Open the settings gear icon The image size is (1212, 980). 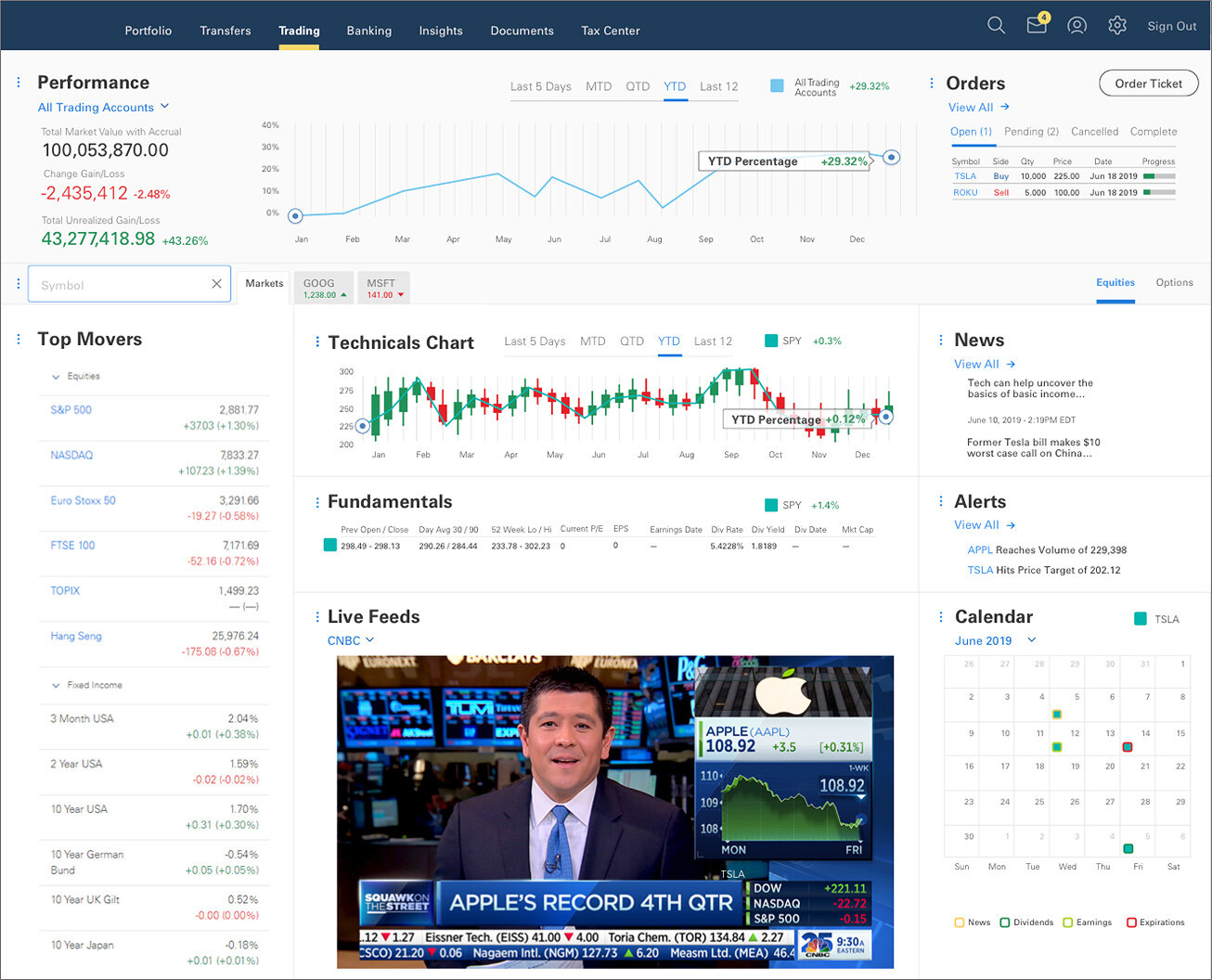[1117, 26]
